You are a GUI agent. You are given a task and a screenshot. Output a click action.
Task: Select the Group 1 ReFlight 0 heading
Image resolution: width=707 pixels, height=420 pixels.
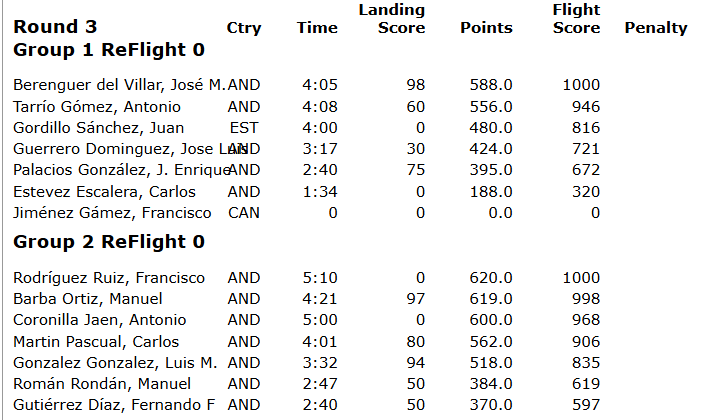pos(109,48)
